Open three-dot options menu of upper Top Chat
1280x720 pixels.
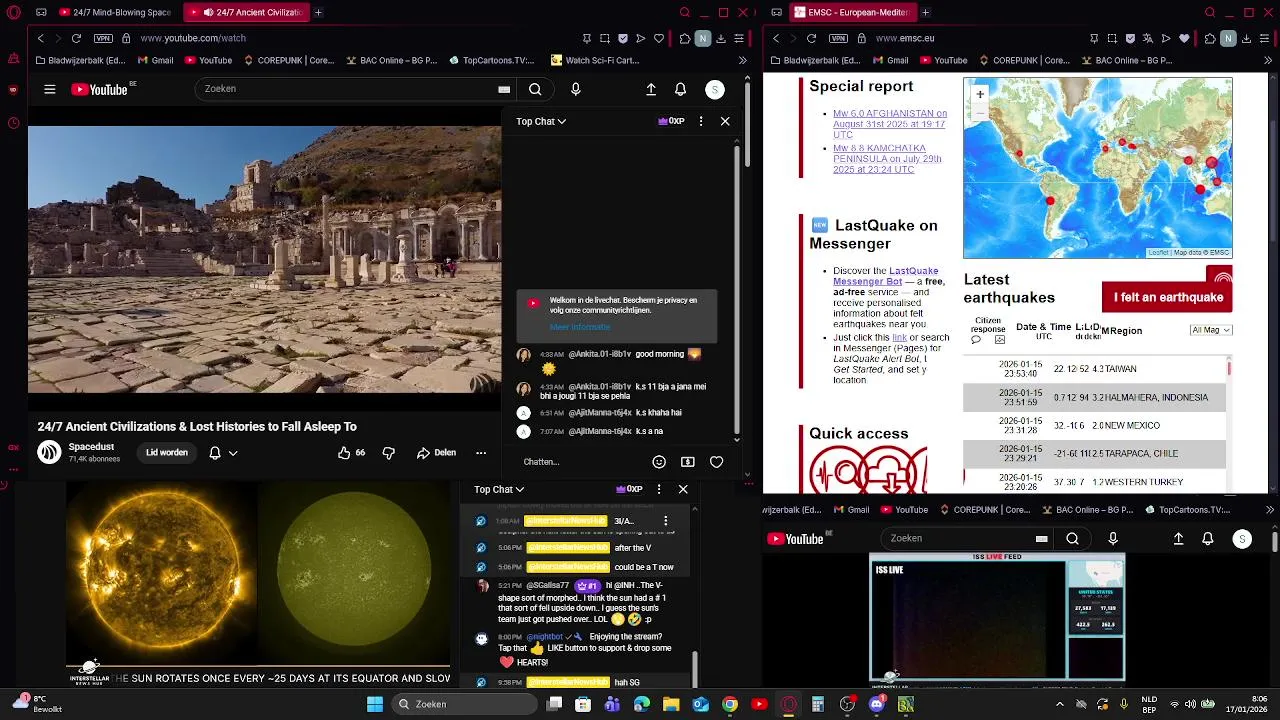pyautogui.click(x=700, y=121)
